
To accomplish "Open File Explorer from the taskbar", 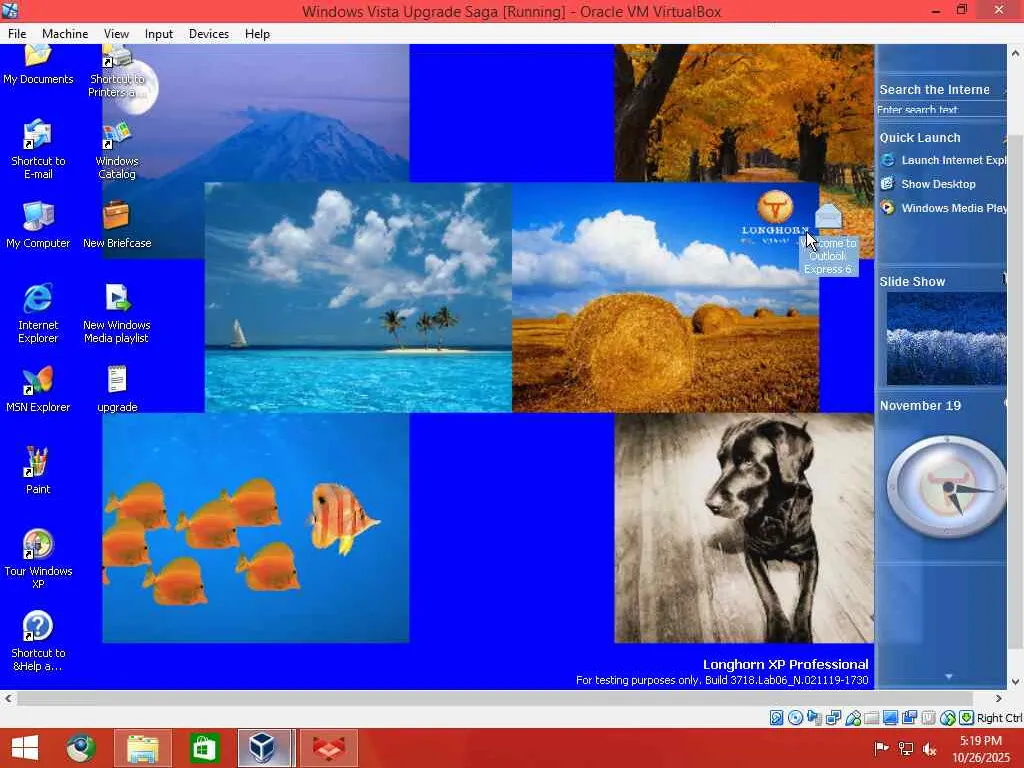I will coord(142,748).
